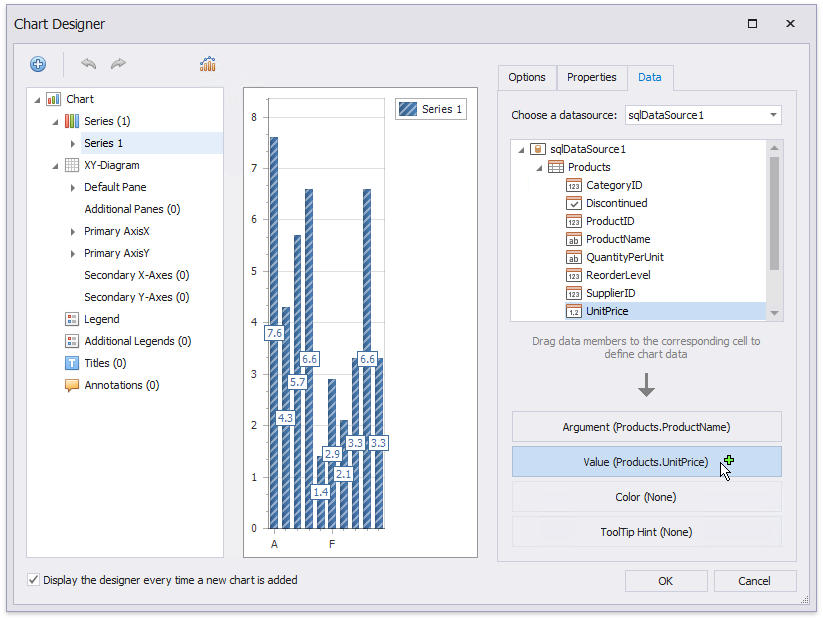
Task: Expand the Primary AxisX node
Action: (73, 231)
